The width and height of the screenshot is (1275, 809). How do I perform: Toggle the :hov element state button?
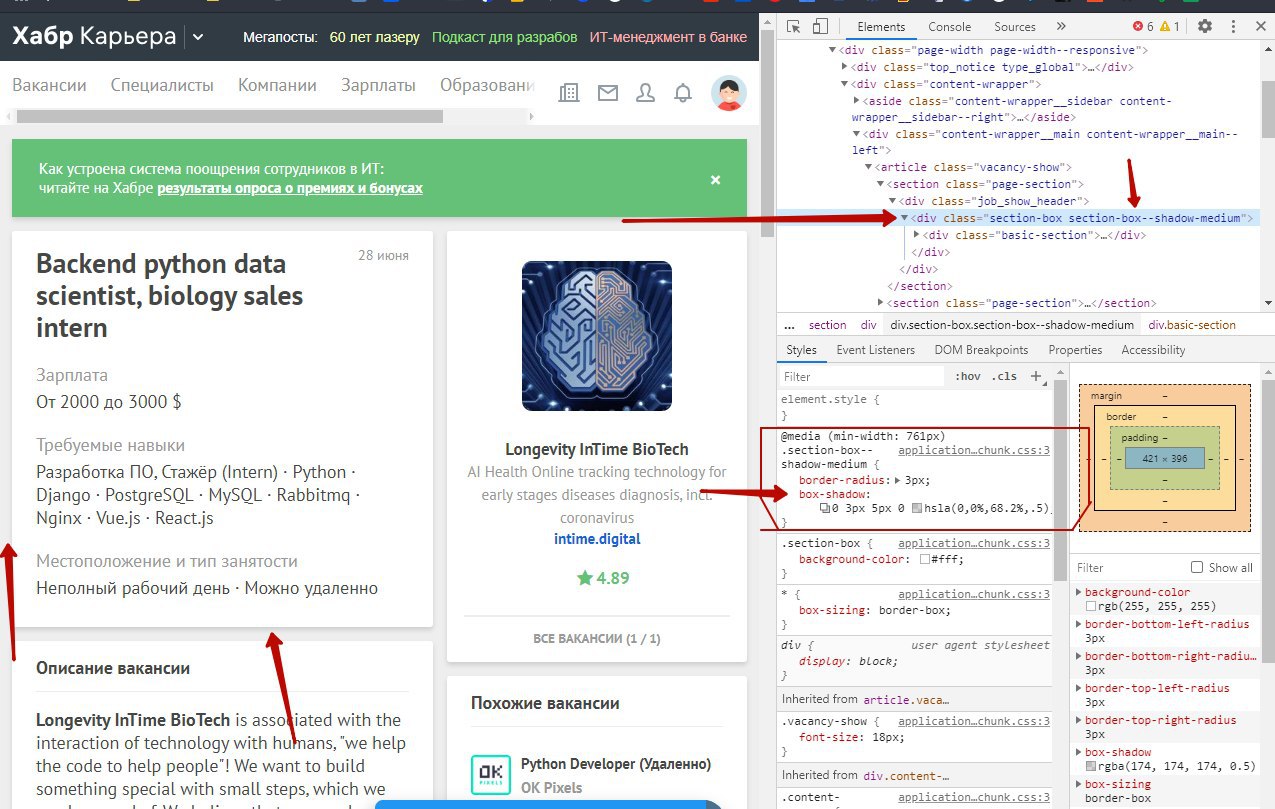tap(967, 377)
